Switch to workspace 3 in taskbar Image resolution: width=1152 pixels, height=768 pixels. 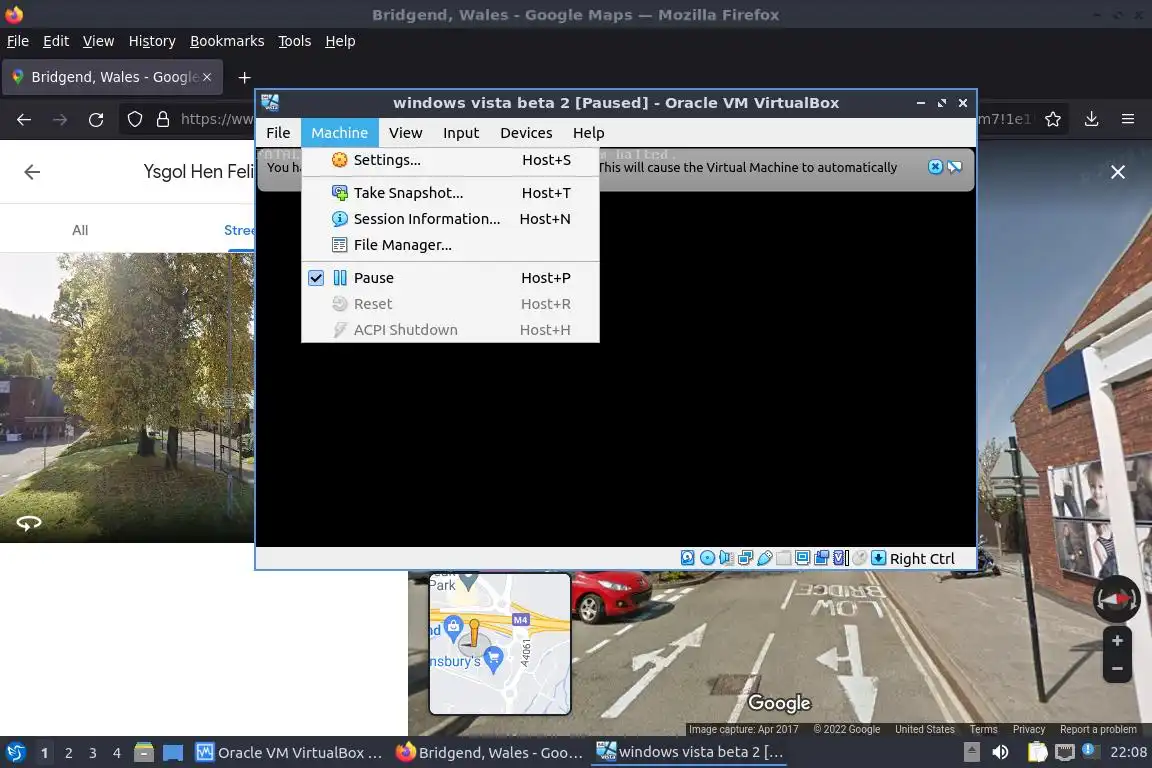pyautogui.click(x=93, y=753)
